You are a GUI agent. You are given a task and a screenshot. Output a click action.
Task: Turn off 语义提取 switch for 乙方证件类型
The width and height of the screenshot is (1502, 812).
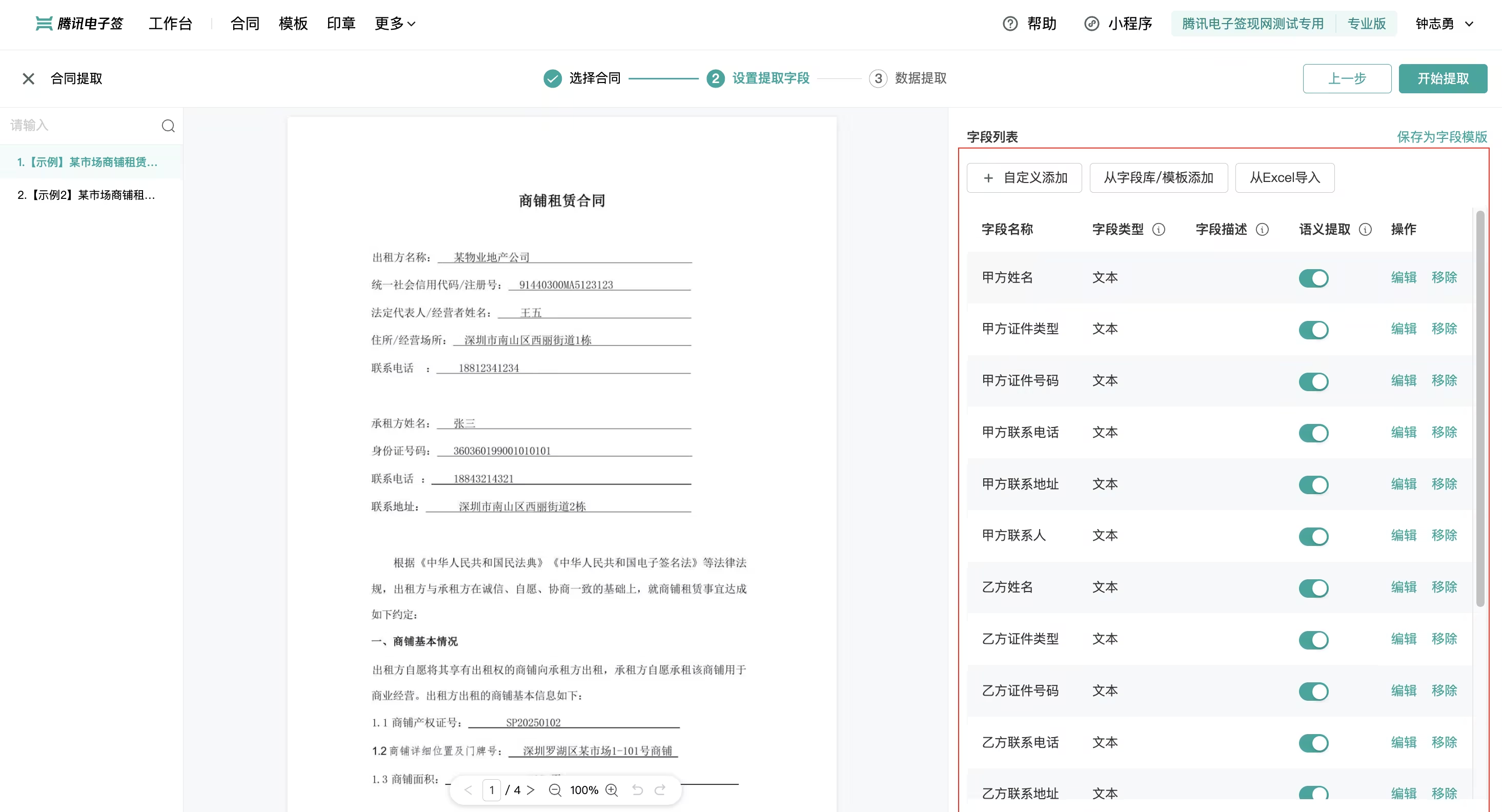1313,639
